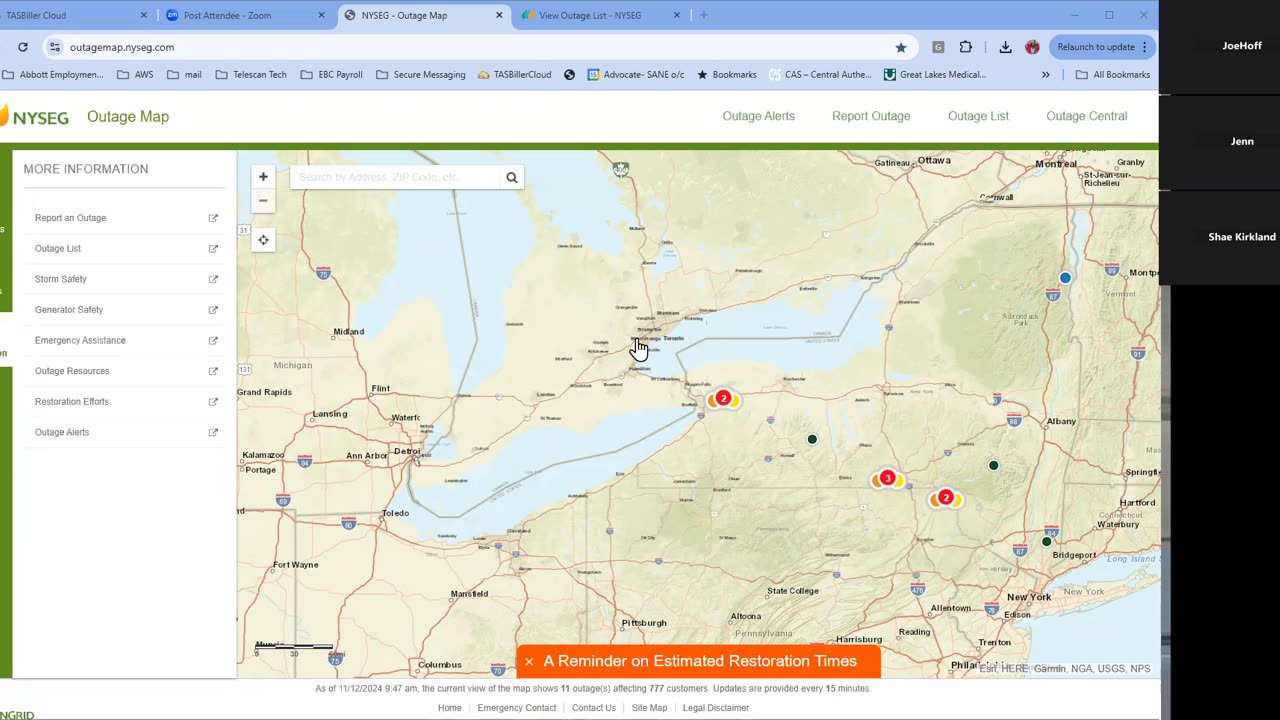Screen dimensions: 1280x720
Task: Click the map locate/recenter crosshair button
Action: click(x=263, y=240)
